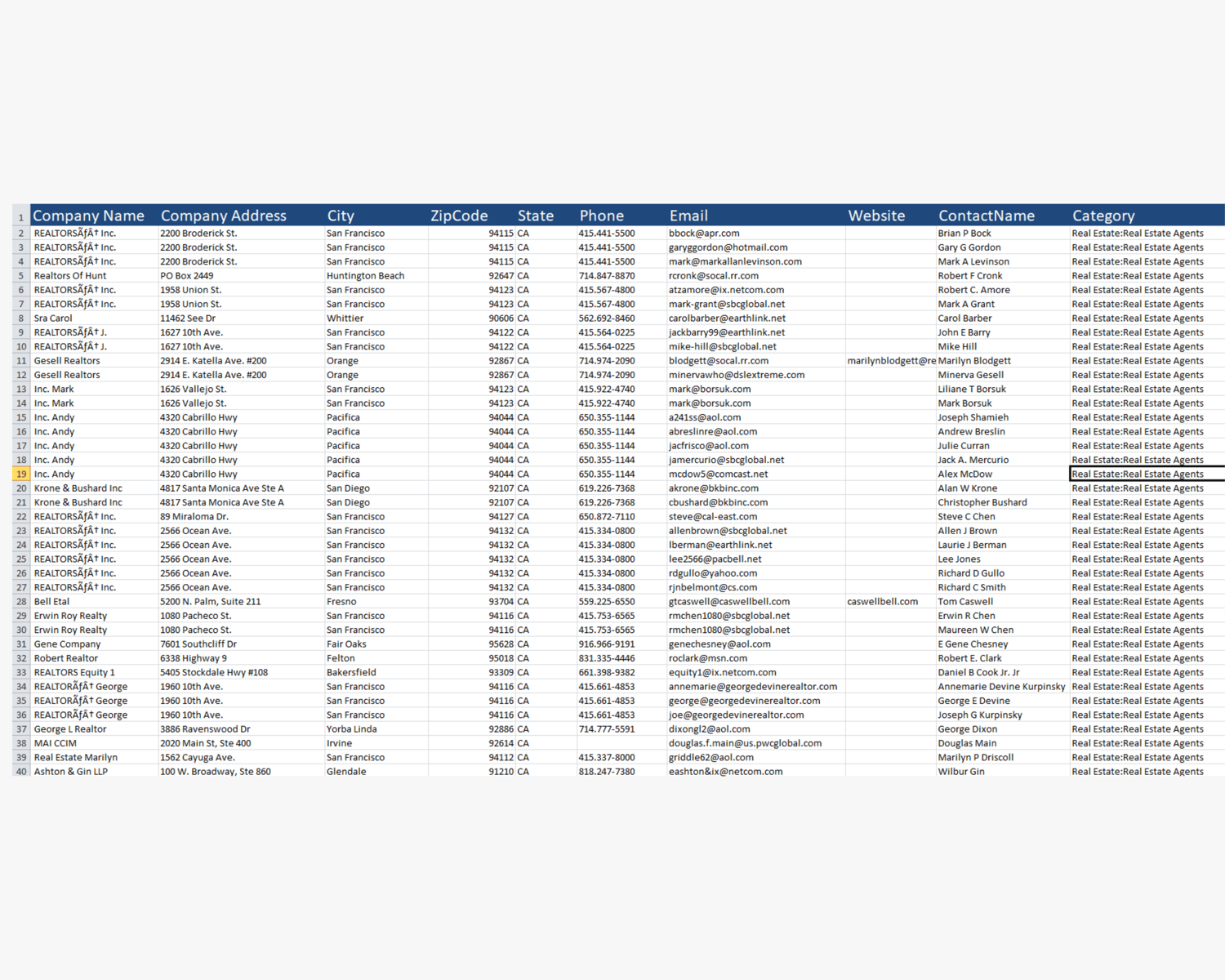The height and width of the screenshot is (980, 1225).
Task: Click address '6338 Highway 9'
Action: 241,658
